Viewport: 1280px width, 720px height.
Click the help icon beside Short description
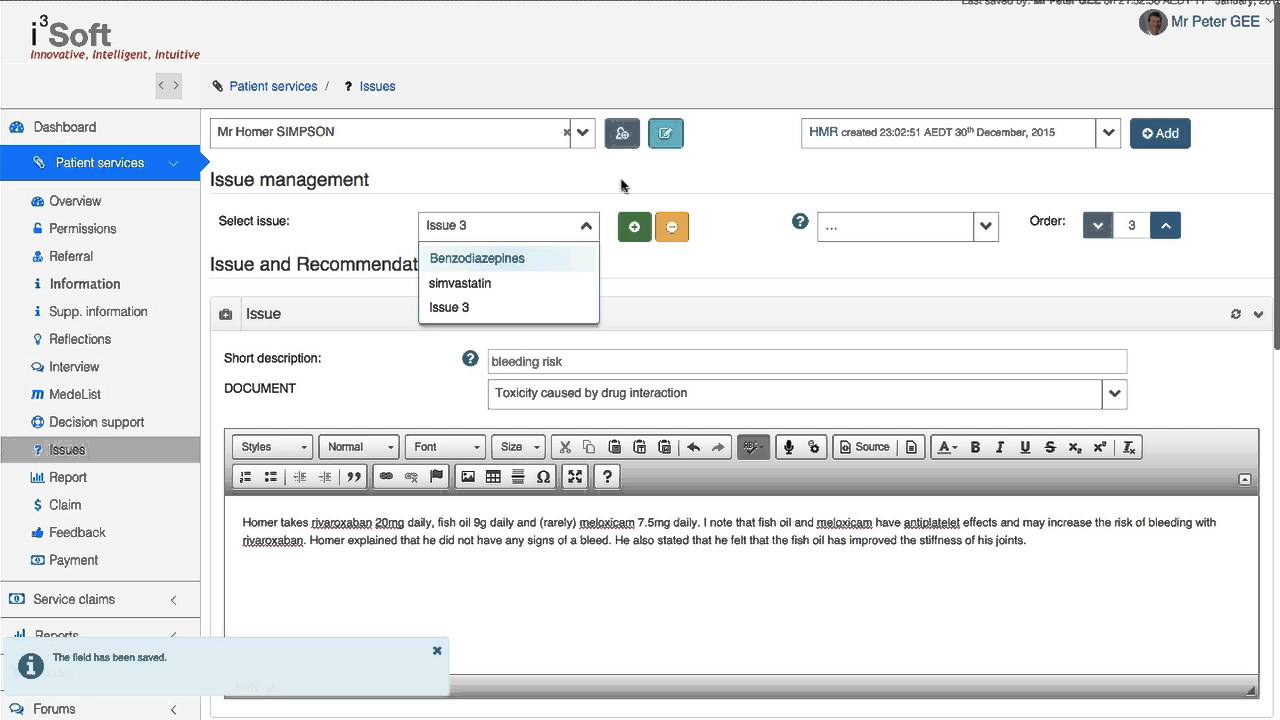(470, 358)
